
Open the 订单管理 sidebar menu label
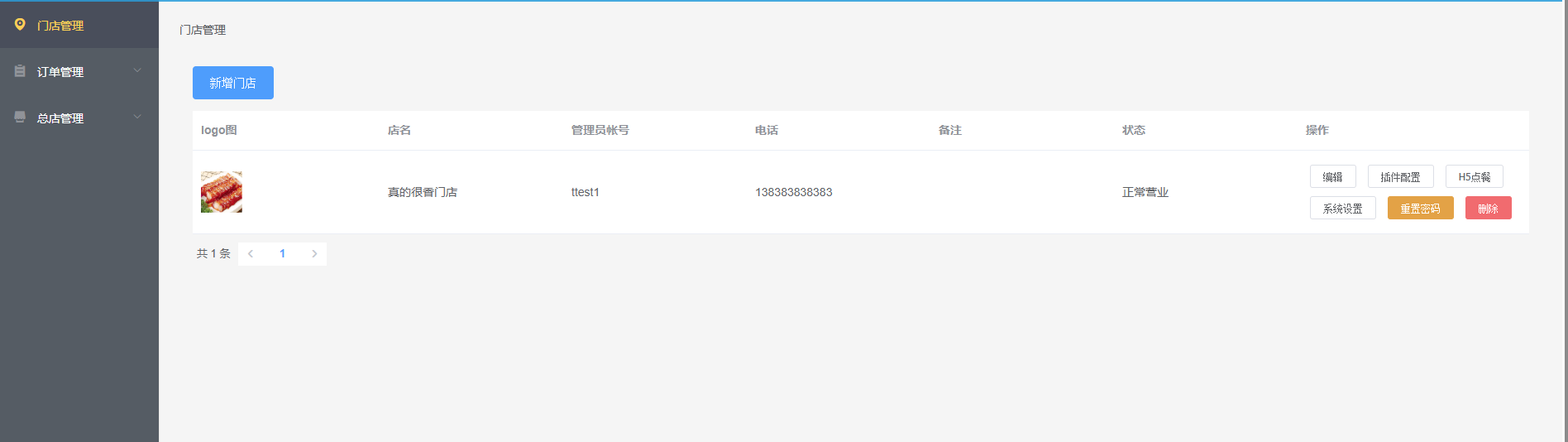coord(60,72)
